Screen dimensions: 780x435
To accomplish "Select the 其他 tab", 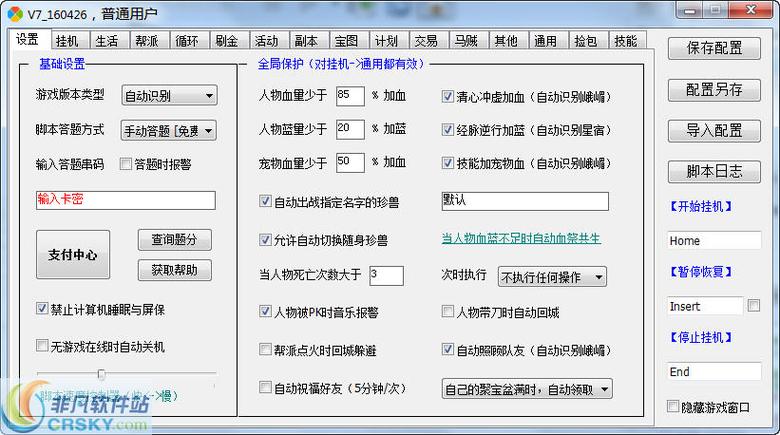I will [x=509, y=40].
